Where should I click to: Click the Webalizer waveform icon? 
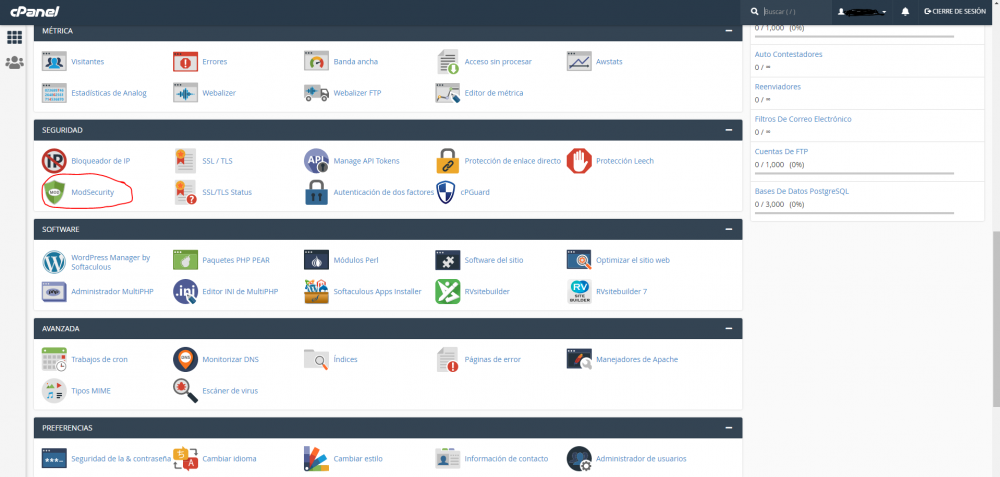point(186,92)
